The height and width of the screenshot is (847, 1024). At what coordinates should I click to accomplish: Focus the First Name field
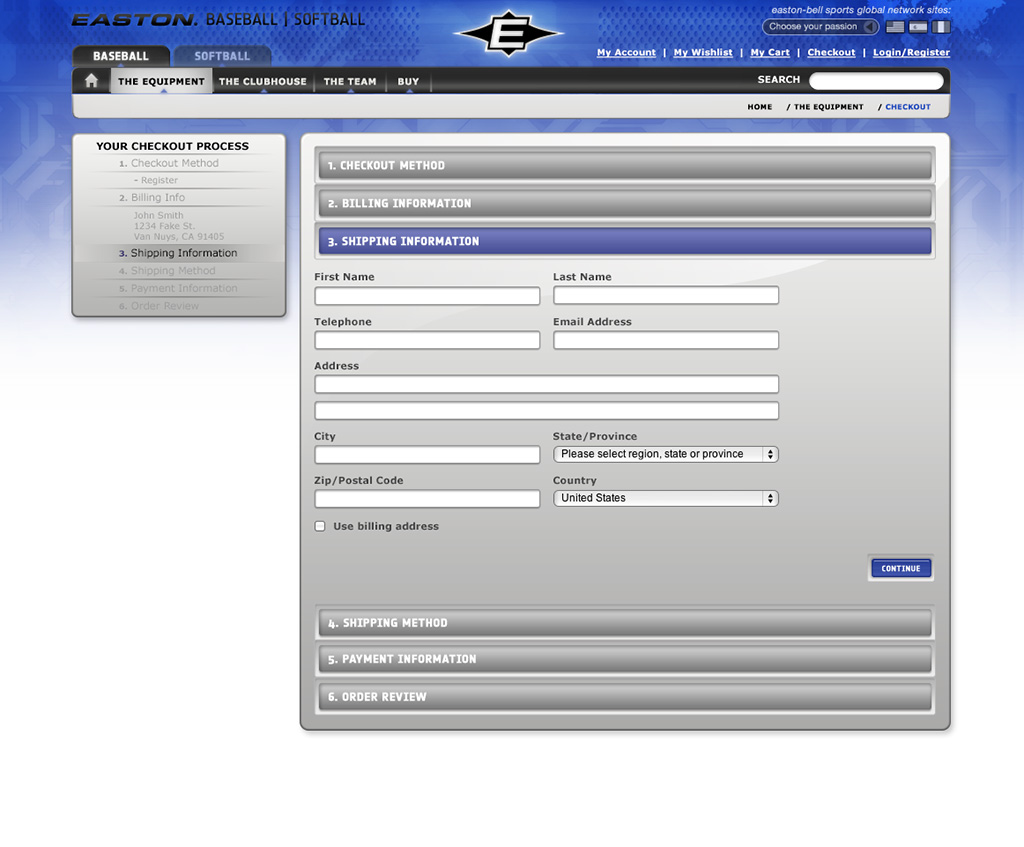point(427,296)
